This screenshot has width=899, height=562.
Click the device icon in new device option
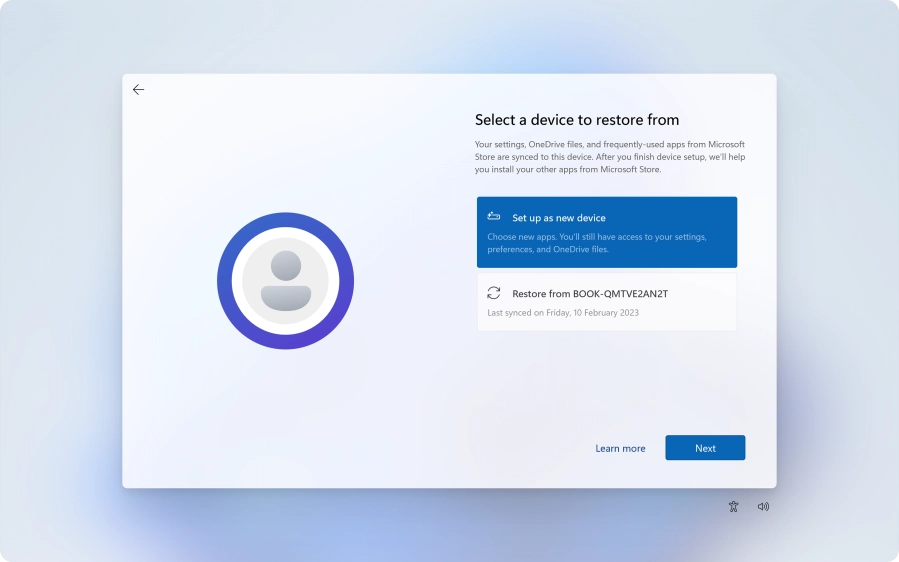(493, 217)
